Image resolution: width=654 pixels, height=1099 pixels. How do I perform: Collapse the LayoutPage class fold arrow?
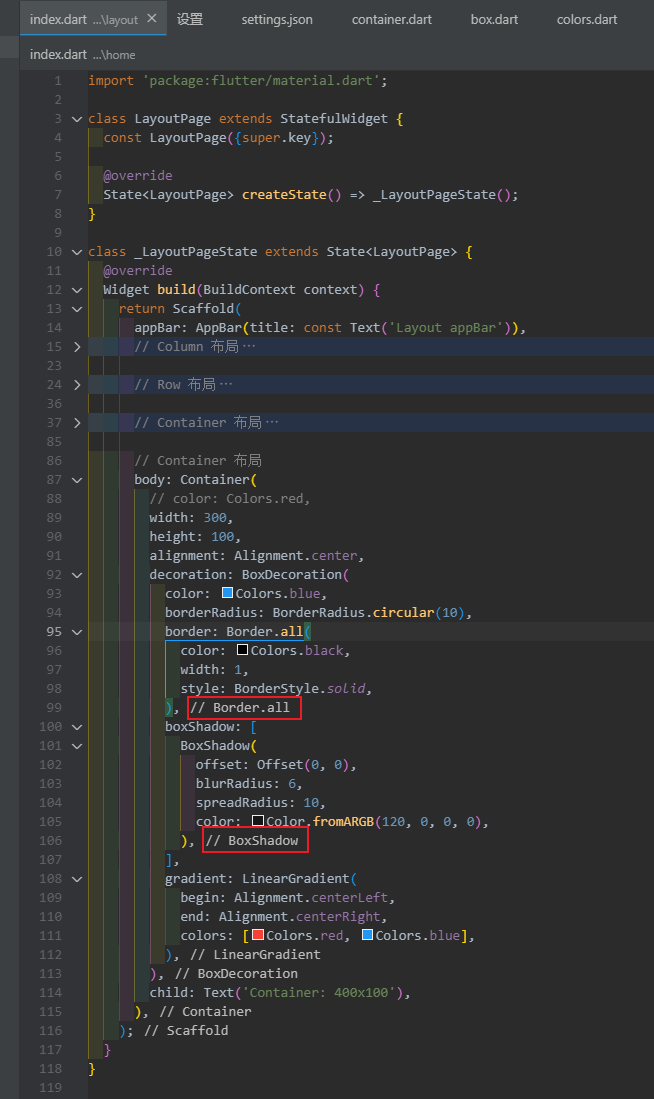coord(77,119)
